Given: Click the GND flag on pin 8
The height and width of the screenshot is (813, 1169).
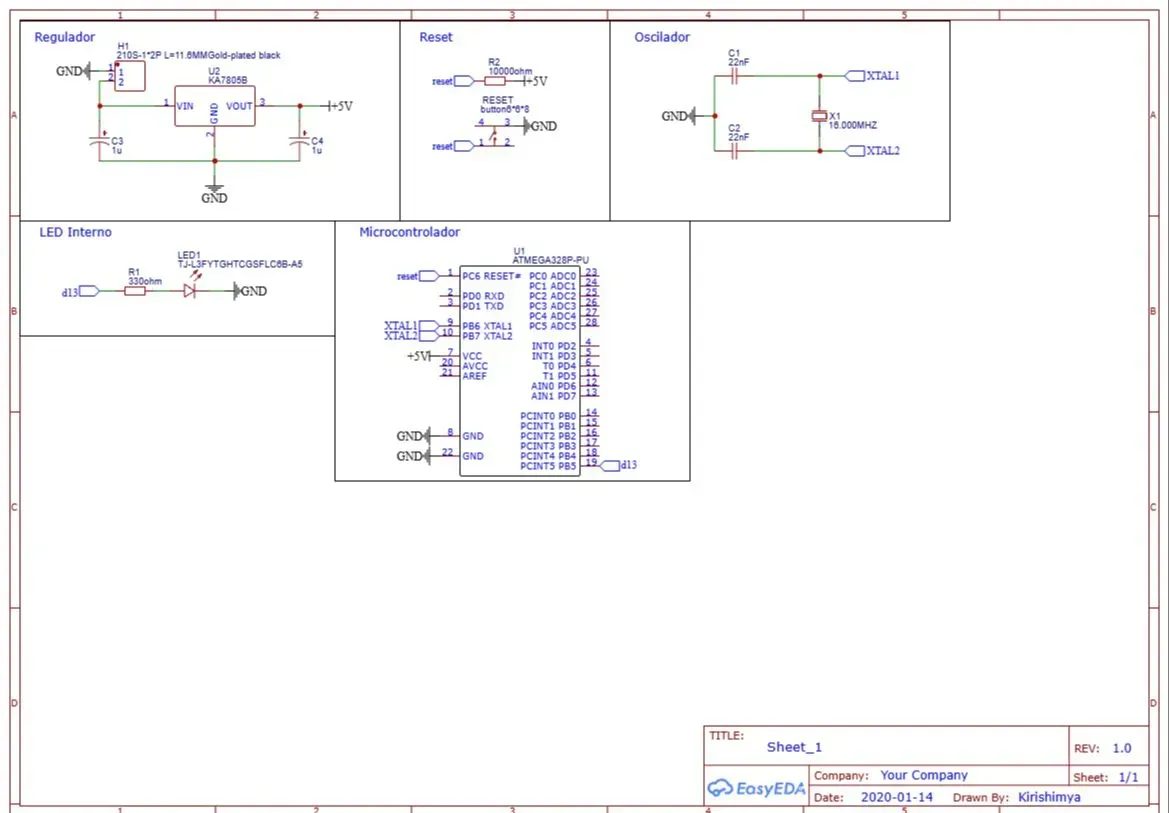Looking at the screenshot, I should pyautogui.click(x=413, y=436).
